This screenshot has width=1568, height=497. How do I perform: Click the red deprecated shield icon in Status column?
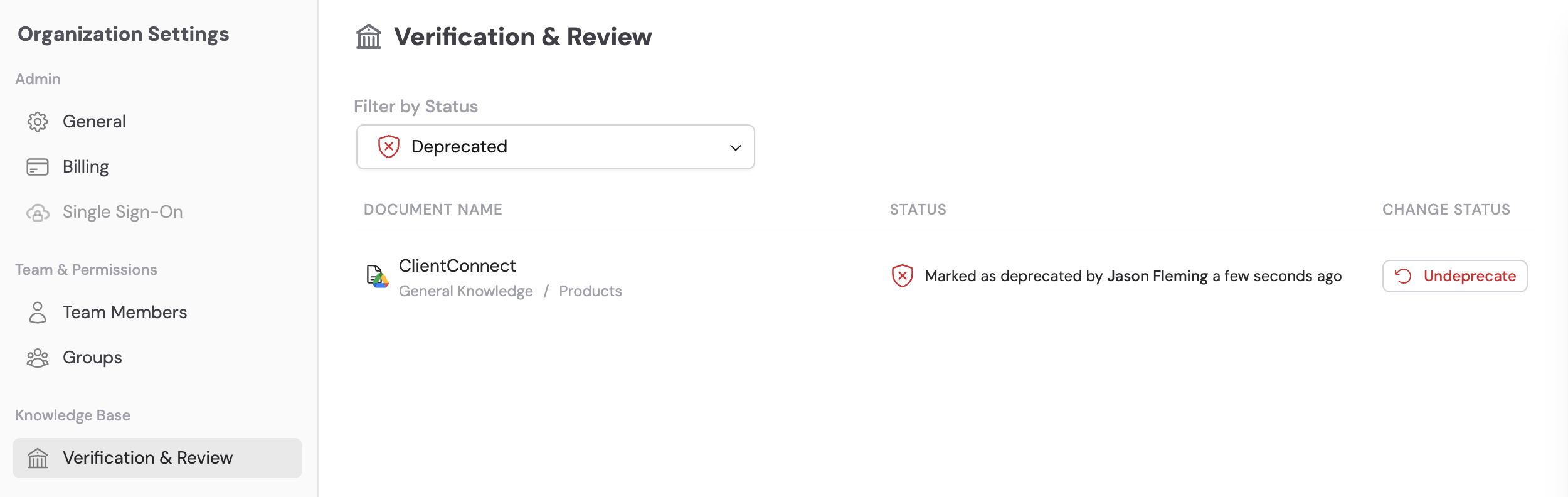[x=902, y=275]
